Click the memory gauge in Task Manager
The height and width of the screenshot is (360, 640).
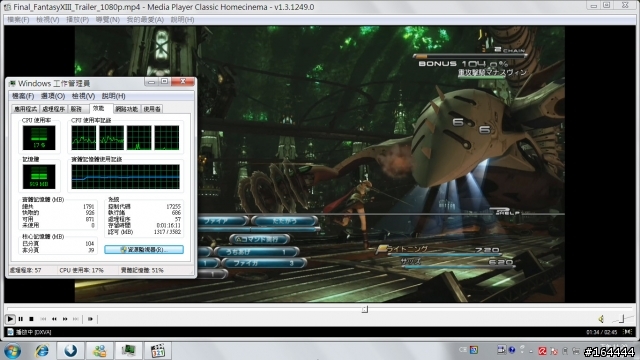click(x=39, y=176)
